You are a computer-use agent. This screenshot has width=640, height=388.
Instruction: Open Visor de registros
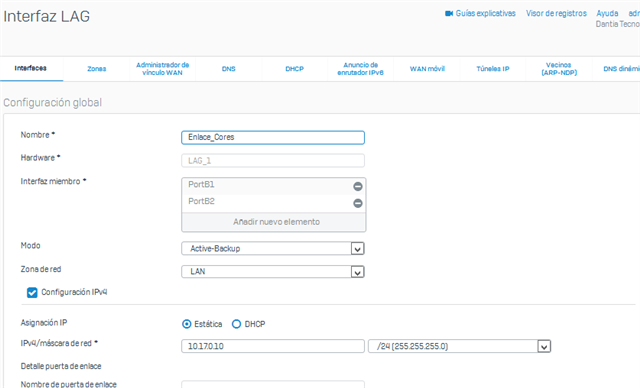(556, 13)
